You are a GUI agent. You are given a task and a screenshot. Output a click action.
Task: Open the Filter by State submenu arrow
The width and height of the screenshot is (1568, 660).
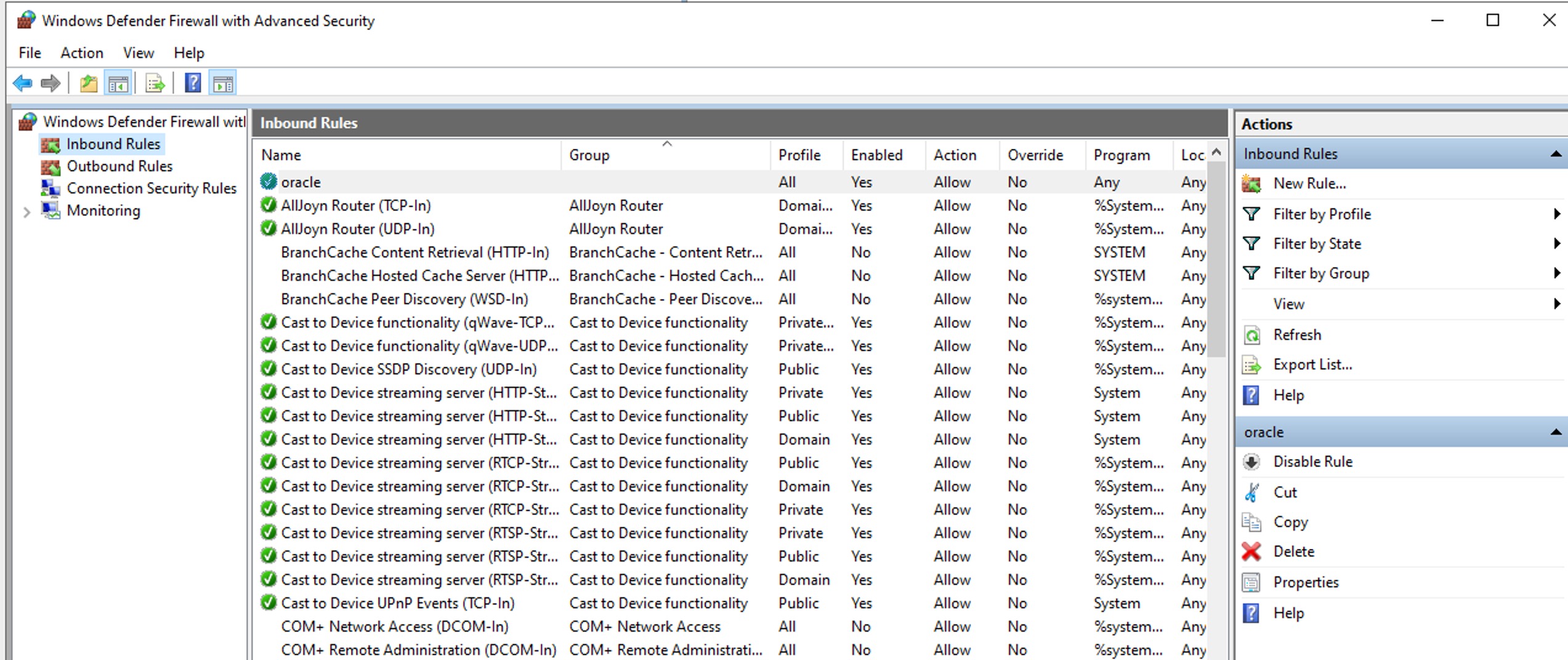click(x=1557, y=243)
